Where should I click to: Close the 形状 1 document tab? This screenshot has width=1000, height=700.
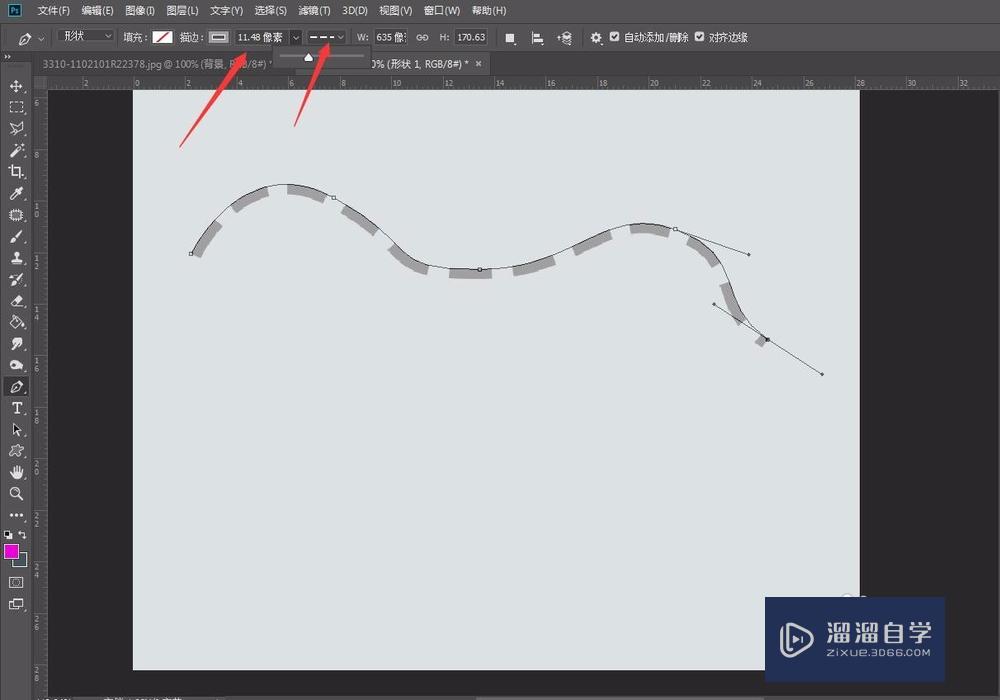click(x=478, y=64)
